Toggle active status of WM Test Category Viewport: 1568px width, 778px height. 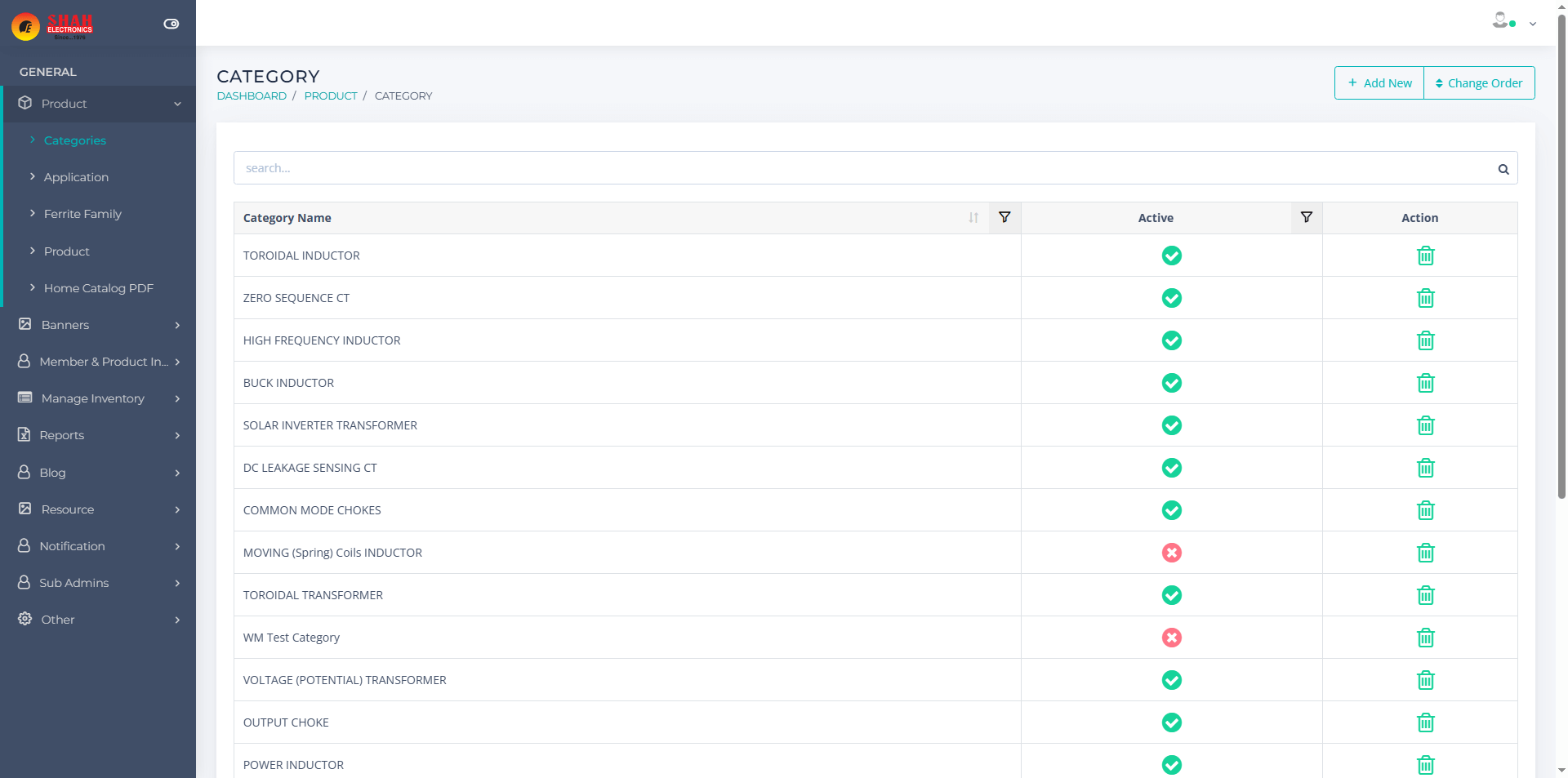(x=1171, y=638)
